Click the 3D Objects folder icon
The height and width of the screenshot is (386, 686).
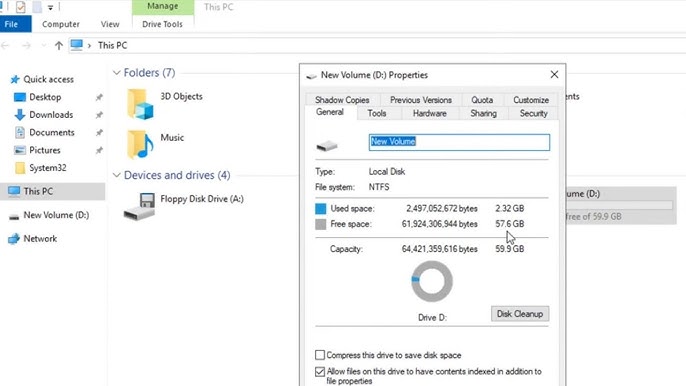(140, 104)
